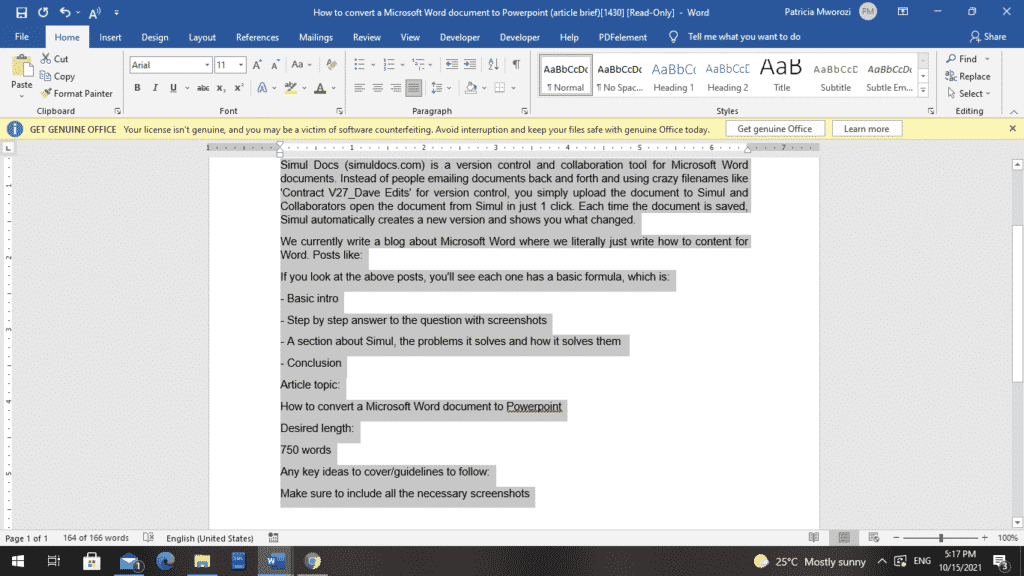Viewport: 1024px width, 576px height.
Task: Open File Explorer from the taskbar
Action: pyautogui.click(x=202, y=561)
